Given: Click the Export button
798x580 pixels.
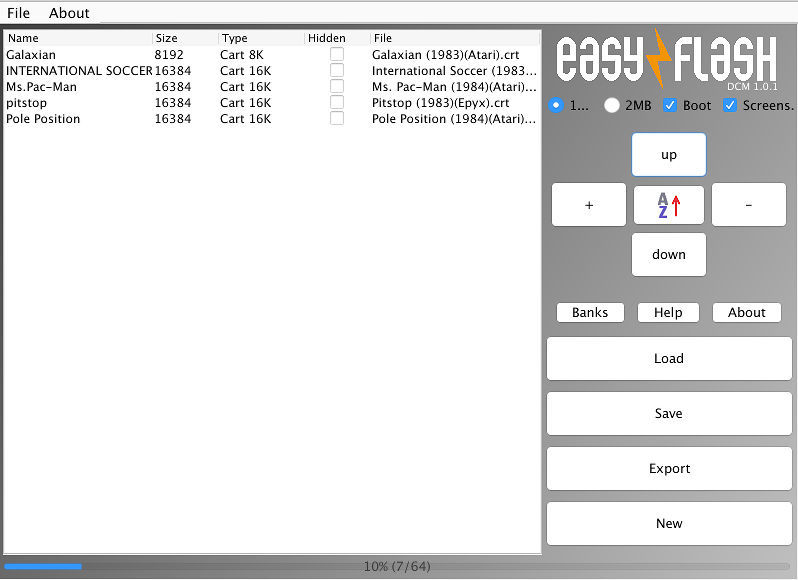Looking at the screenshot, I should [669, 469].
